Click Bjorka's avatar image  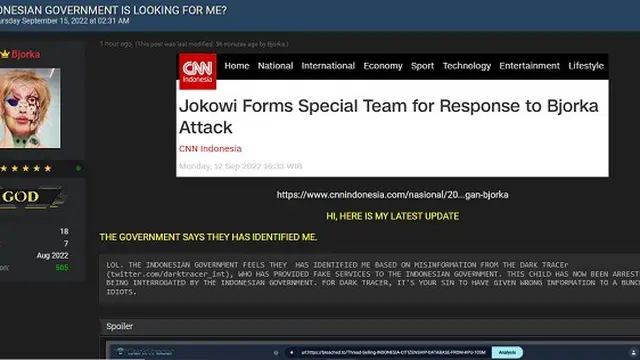pos(30,108)
